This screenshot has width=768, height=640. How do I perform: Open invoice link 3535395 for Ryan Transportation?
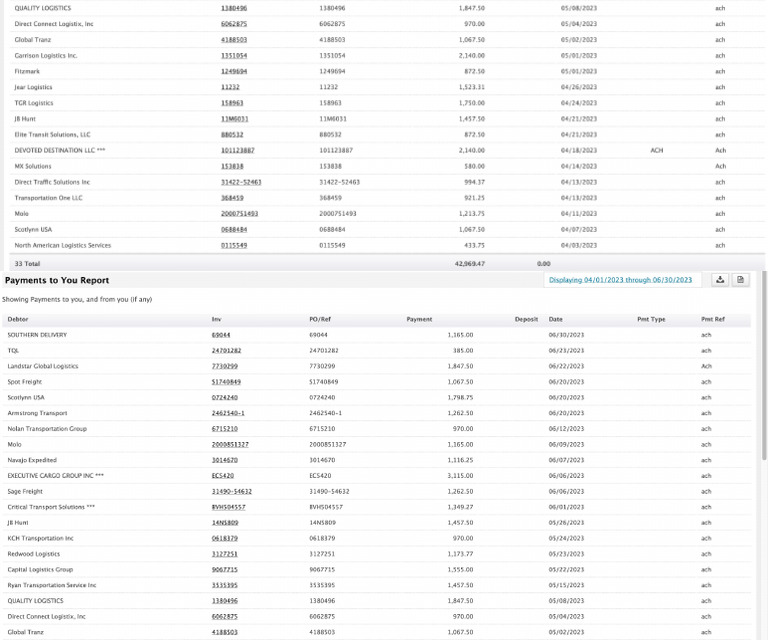(x=224, y=586)
